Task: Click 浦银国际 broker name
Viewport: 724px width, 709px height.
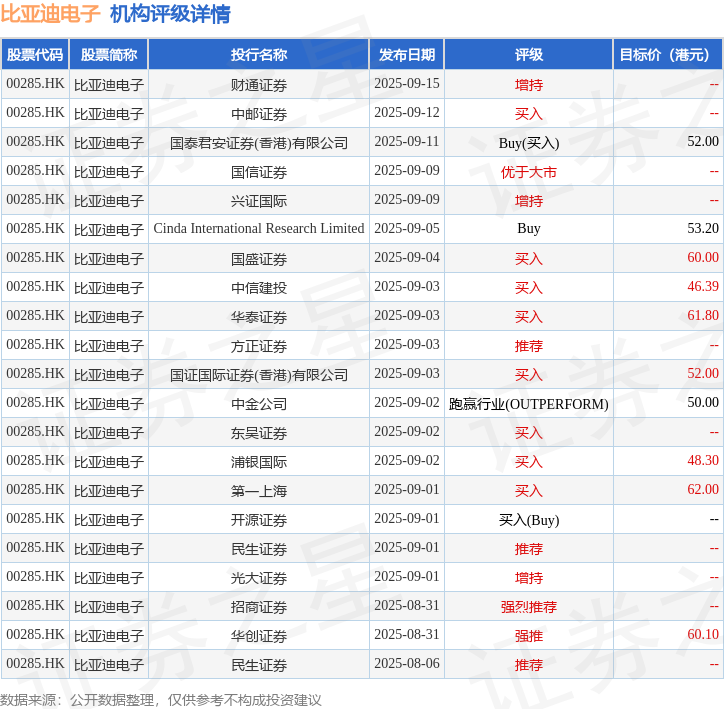Action: pos(259,462)
